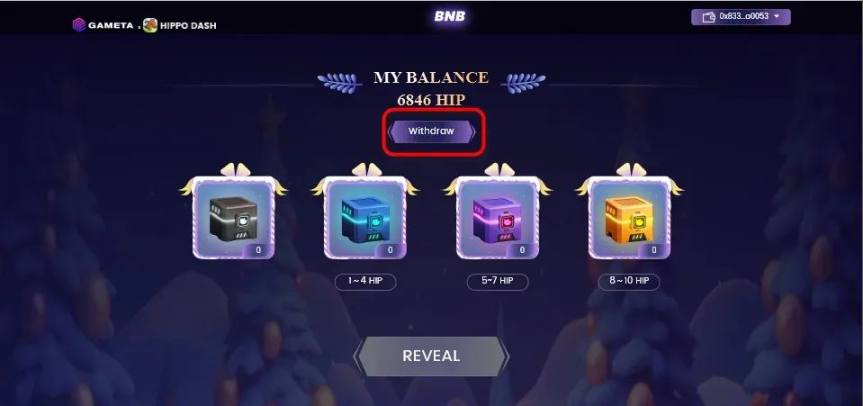Image resolution: width=863 pixels, height=406 pixels.
Task: Select the purple mystery box
Action: coord(498,218)
